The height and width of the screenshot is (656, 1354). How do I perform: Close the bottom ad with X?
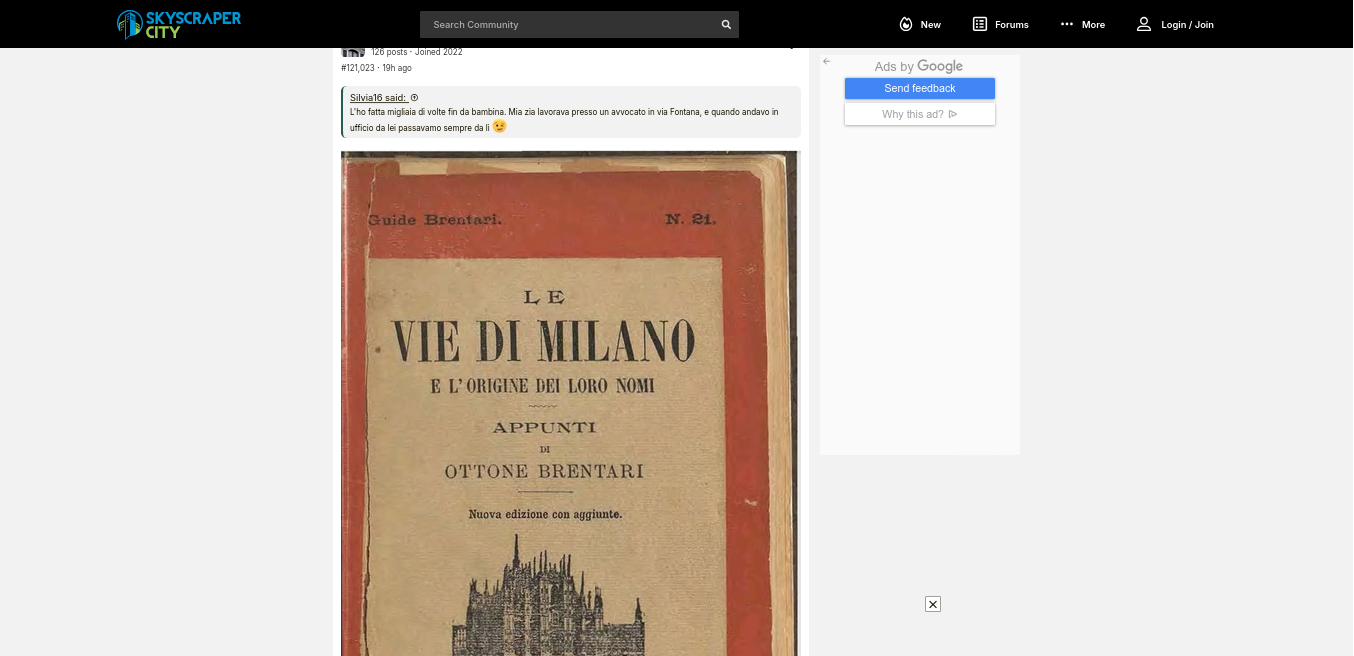pyautogui.click(x=933, y=604)
